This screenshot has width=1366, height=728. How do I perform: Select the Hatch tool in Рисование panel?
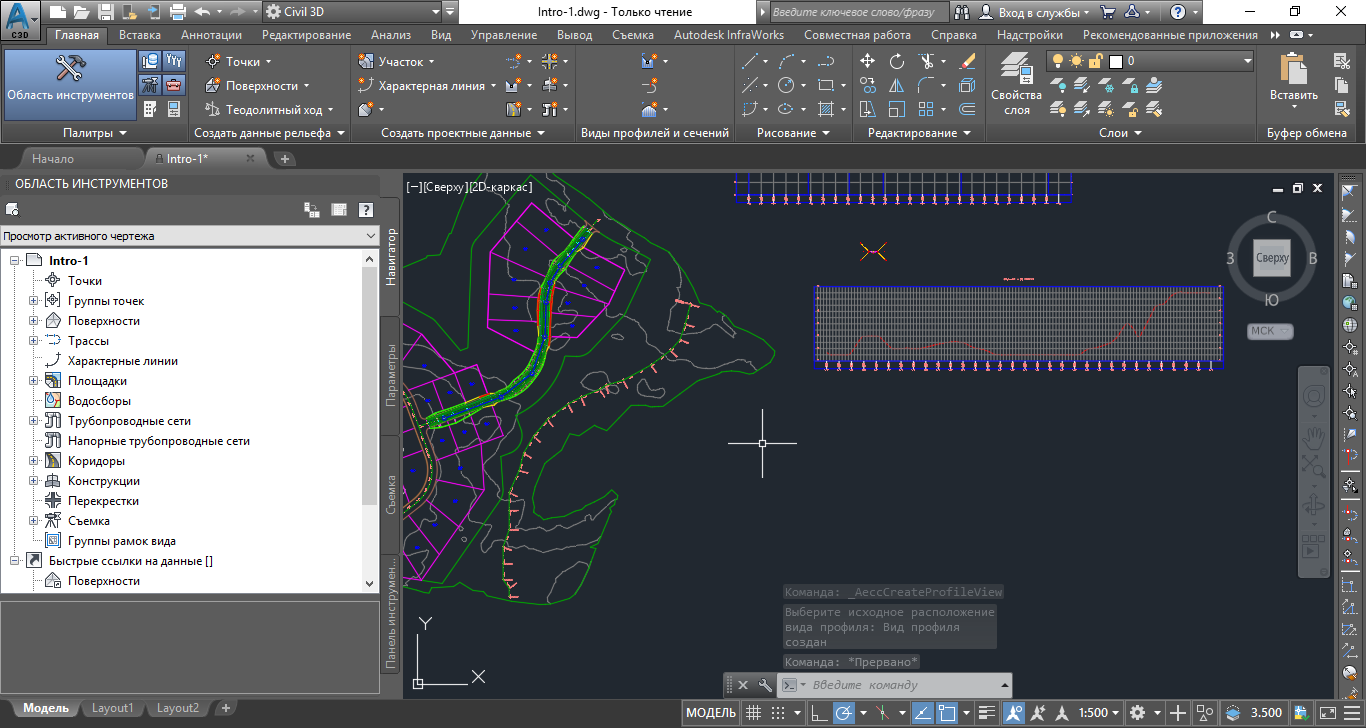[x=826, y=109]
